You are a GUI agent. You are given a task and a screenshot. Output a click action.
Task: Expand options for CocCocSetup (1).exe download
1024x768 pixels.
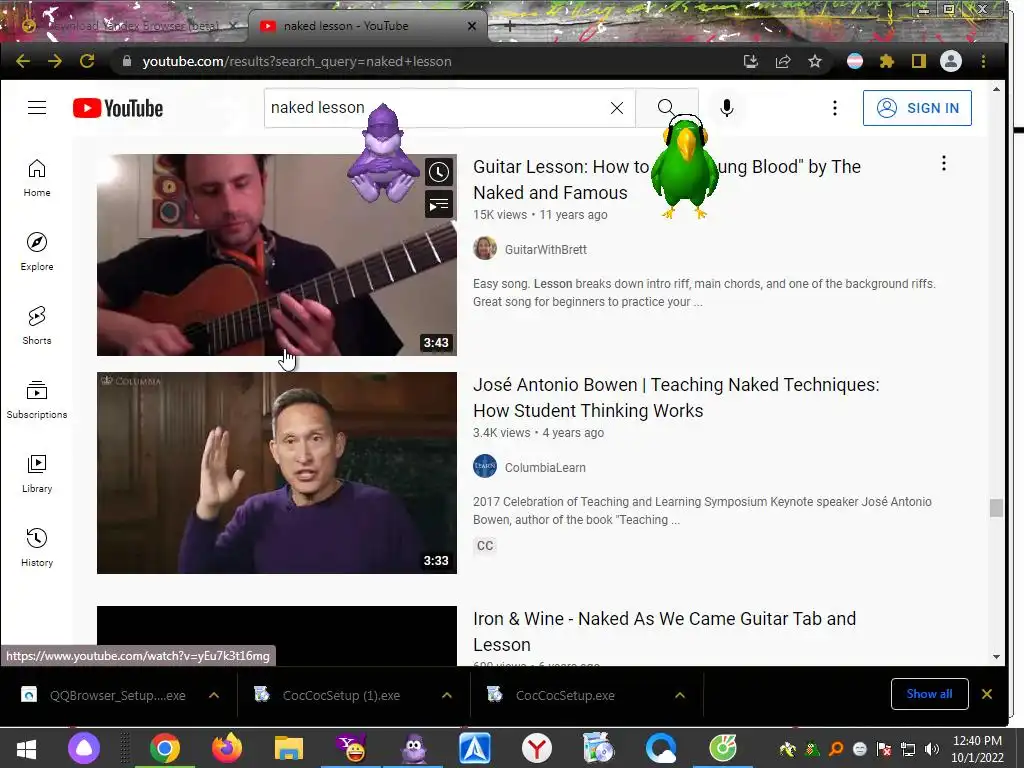coord(447,696)
